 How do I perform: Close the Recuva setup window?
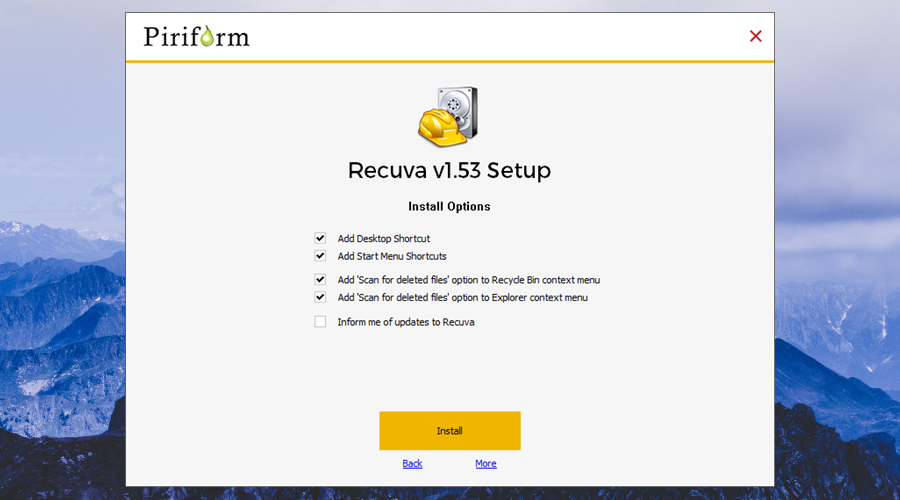tap(755, 36)
